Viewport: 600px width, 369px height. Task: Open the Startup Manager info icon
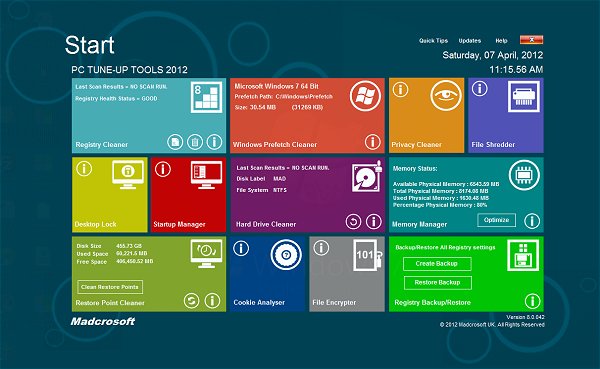pyautogui.click(x=163, y=169)
